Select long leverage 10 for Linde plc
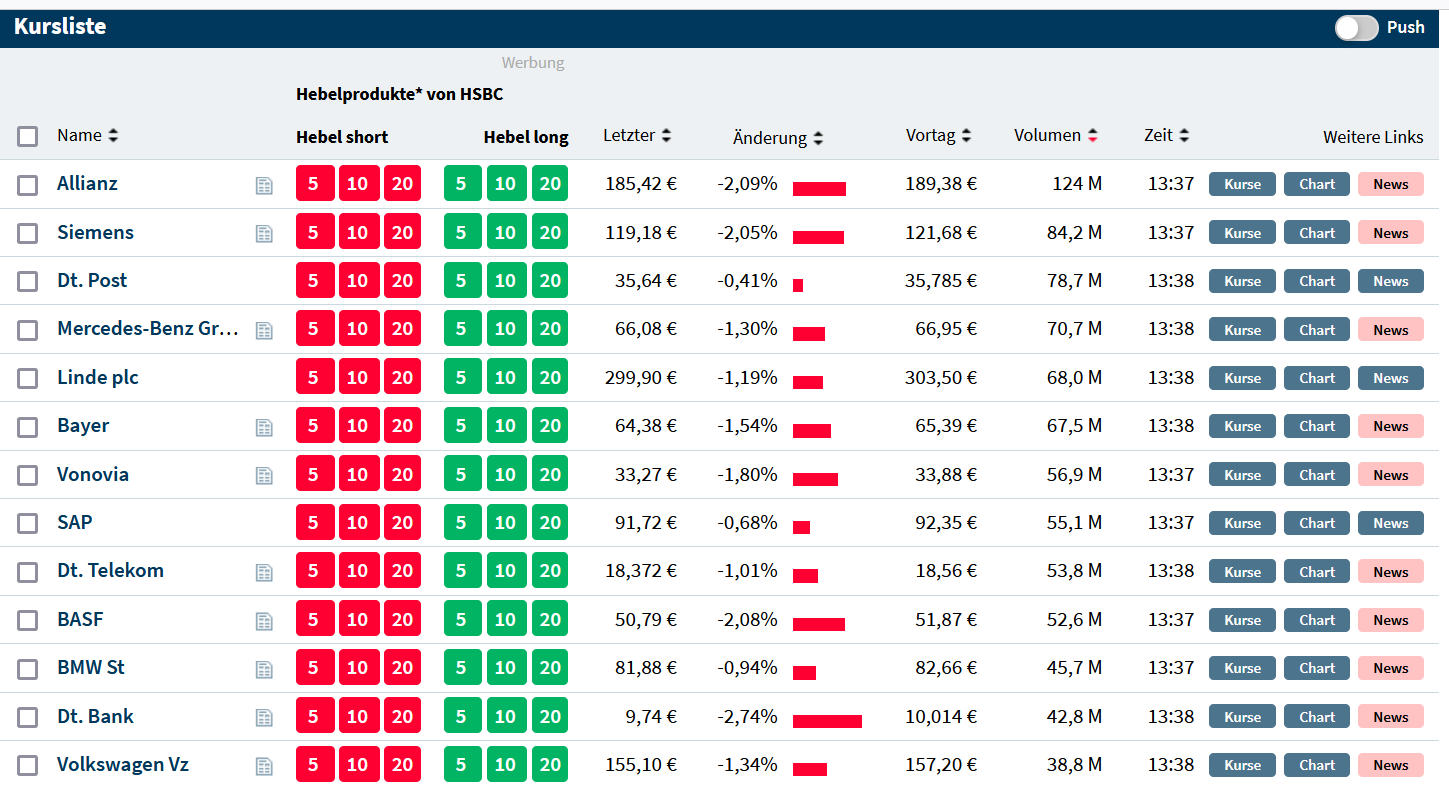1449x788 pixels. [506, 377]
